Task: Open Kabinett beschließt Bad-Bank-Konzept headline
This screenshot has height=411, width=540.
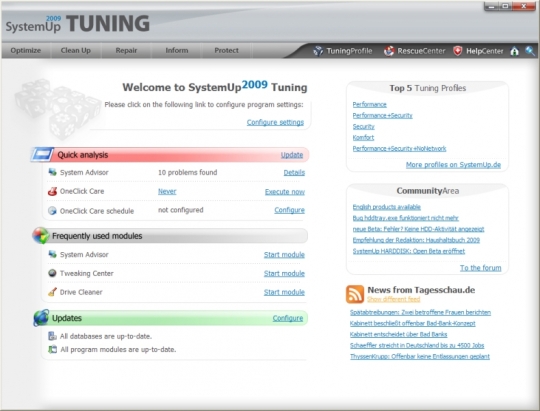Action: (413, 323)
